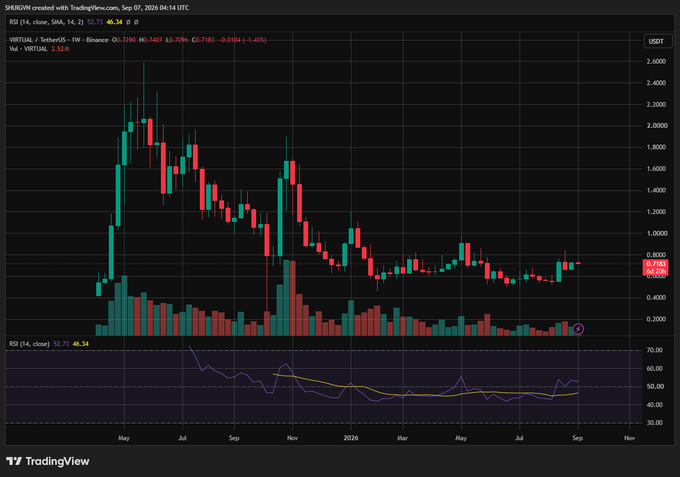Click the Vol · VIRTUAL indicator legend
This screenshot has width=680, height=477.
[28, 49]
